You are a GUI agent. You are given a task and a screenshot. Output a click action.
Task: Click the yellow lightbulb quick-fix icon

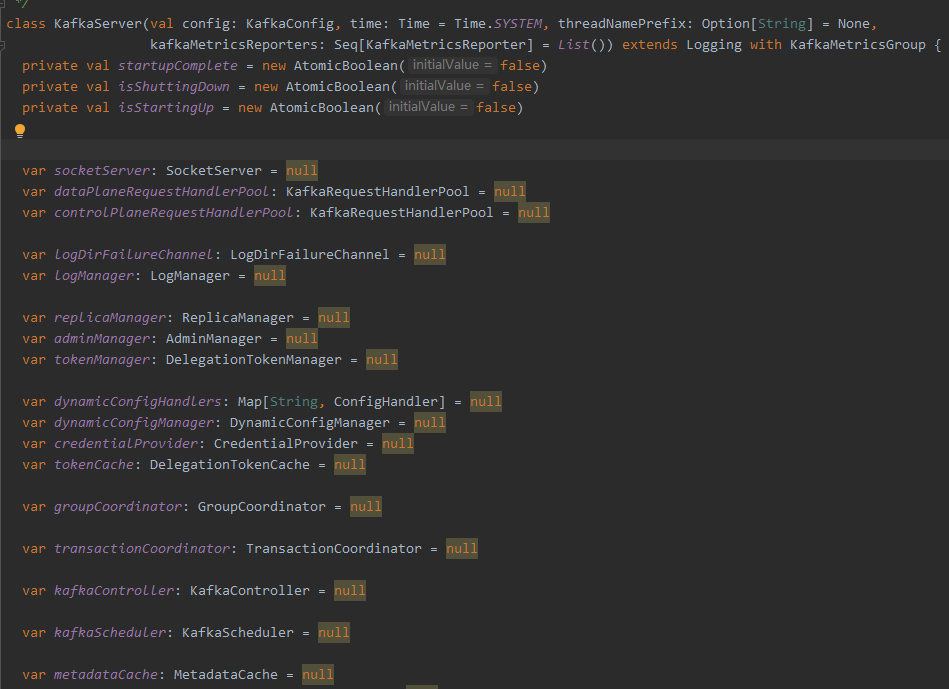coord(19,130)
